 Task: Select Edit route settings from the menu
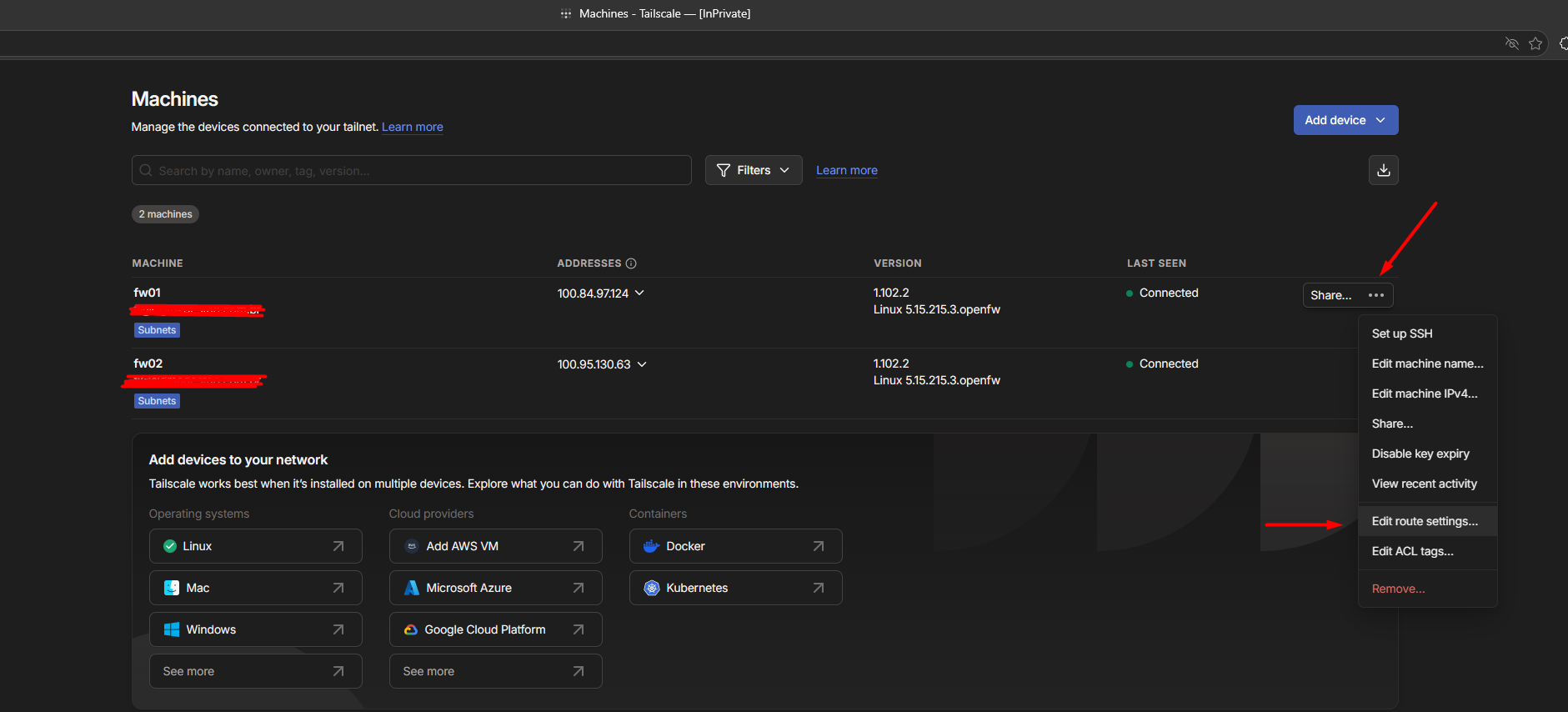tap(1427, 521)
